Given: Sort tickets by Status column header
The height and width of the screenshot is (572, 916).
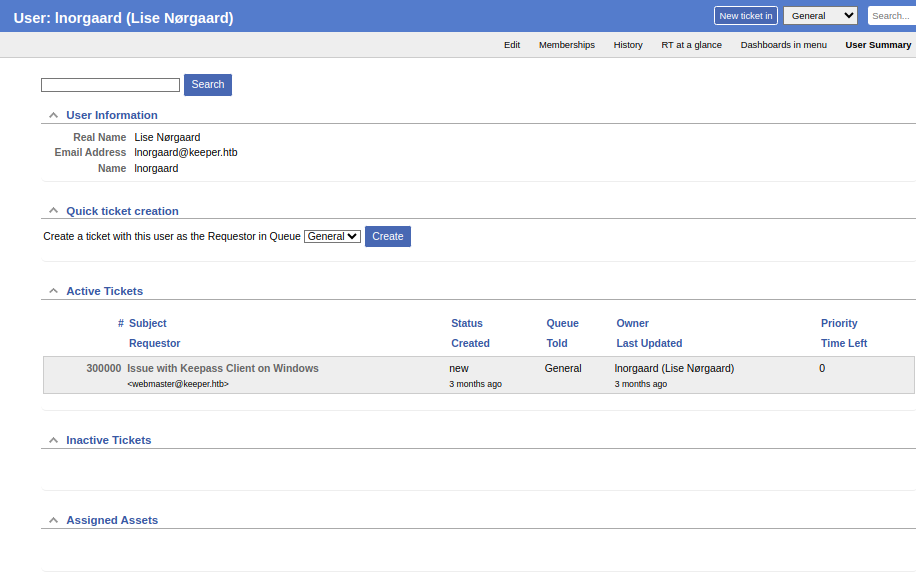Looking at the screenshot, I should tap(467, 323).
